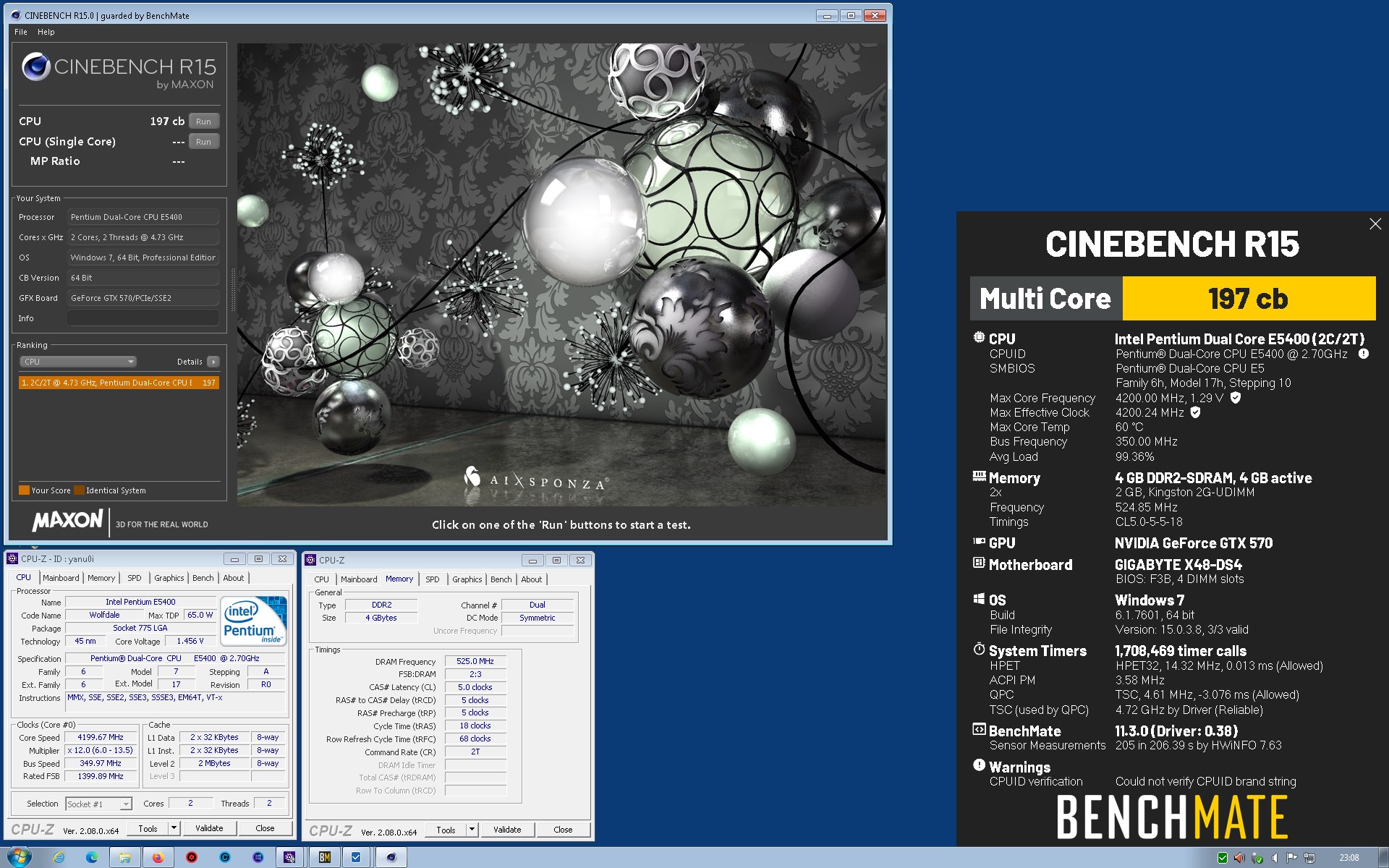Open Bench tab in right CPU-Z window
The width and height of the screenshot is (1389, 868).
[501, 579]
